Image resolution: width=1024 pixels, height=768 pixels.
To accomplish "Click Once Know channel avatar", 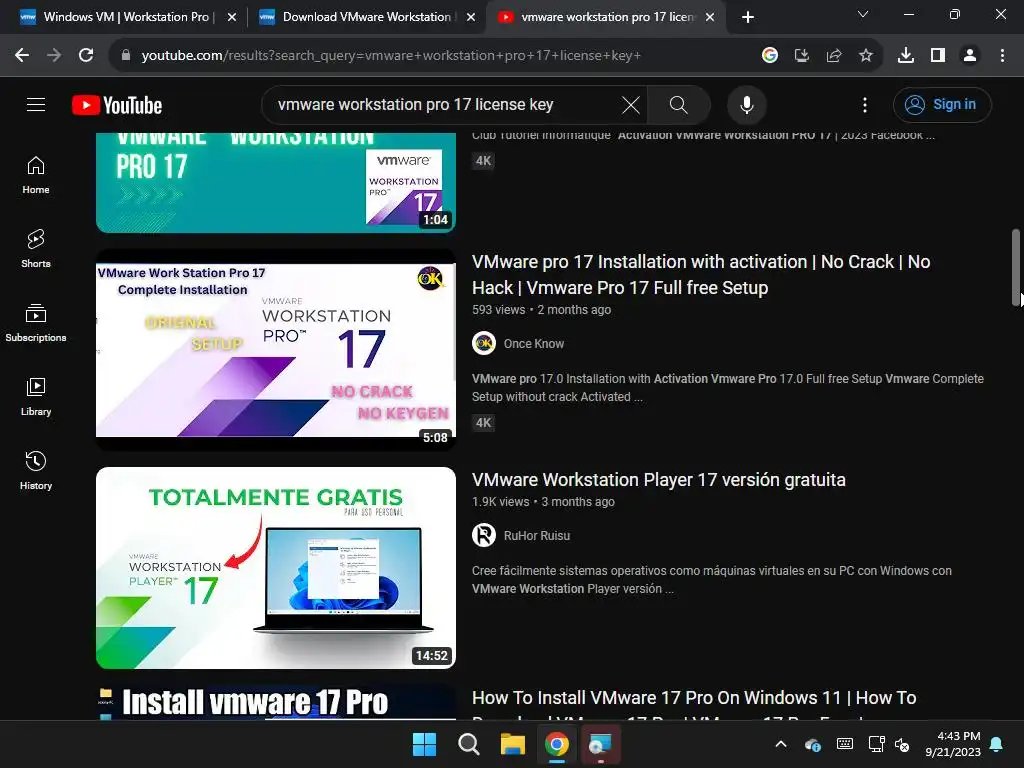I will click(x=484, y=343).
